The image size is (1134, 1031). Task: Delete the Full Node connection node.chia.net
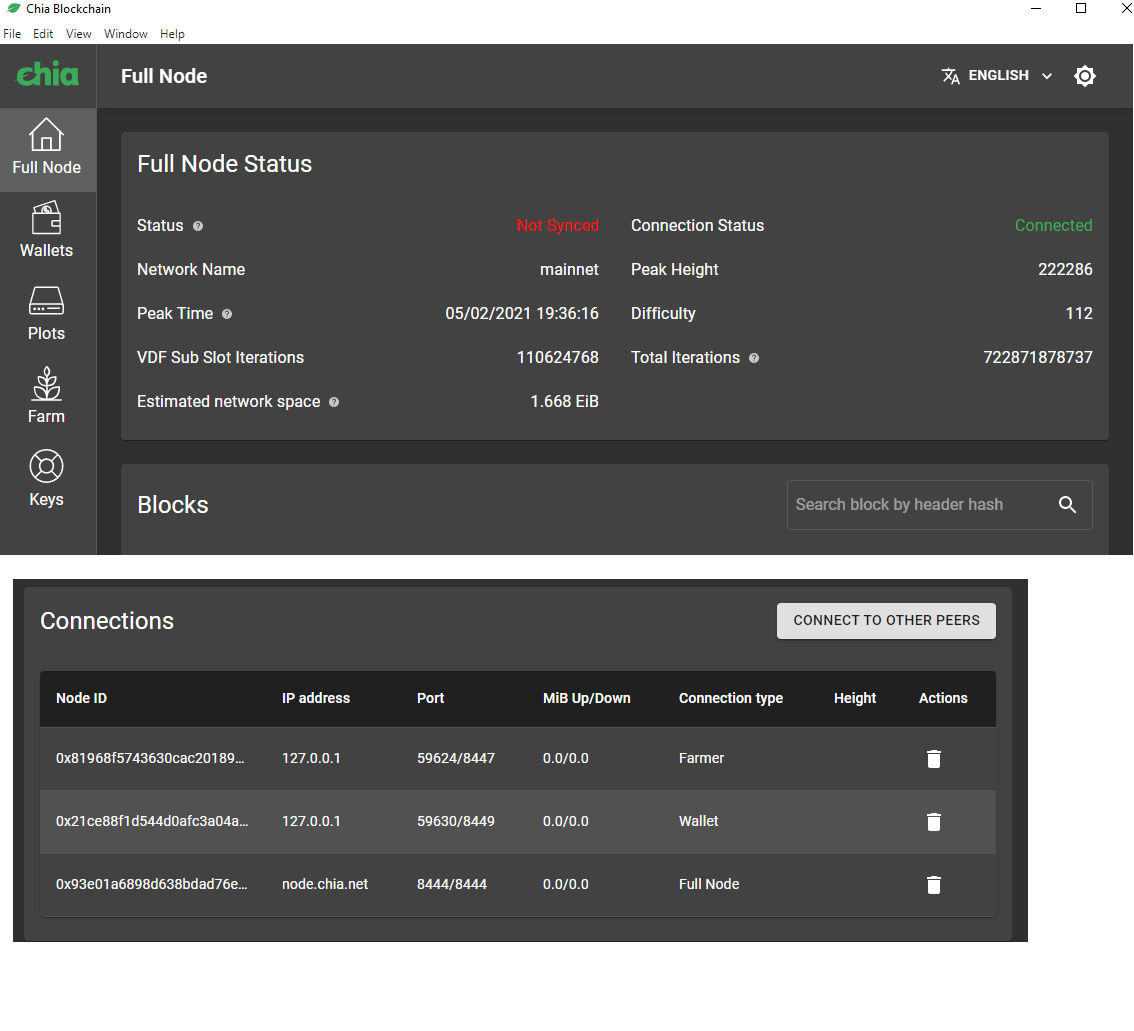point(934,884)
